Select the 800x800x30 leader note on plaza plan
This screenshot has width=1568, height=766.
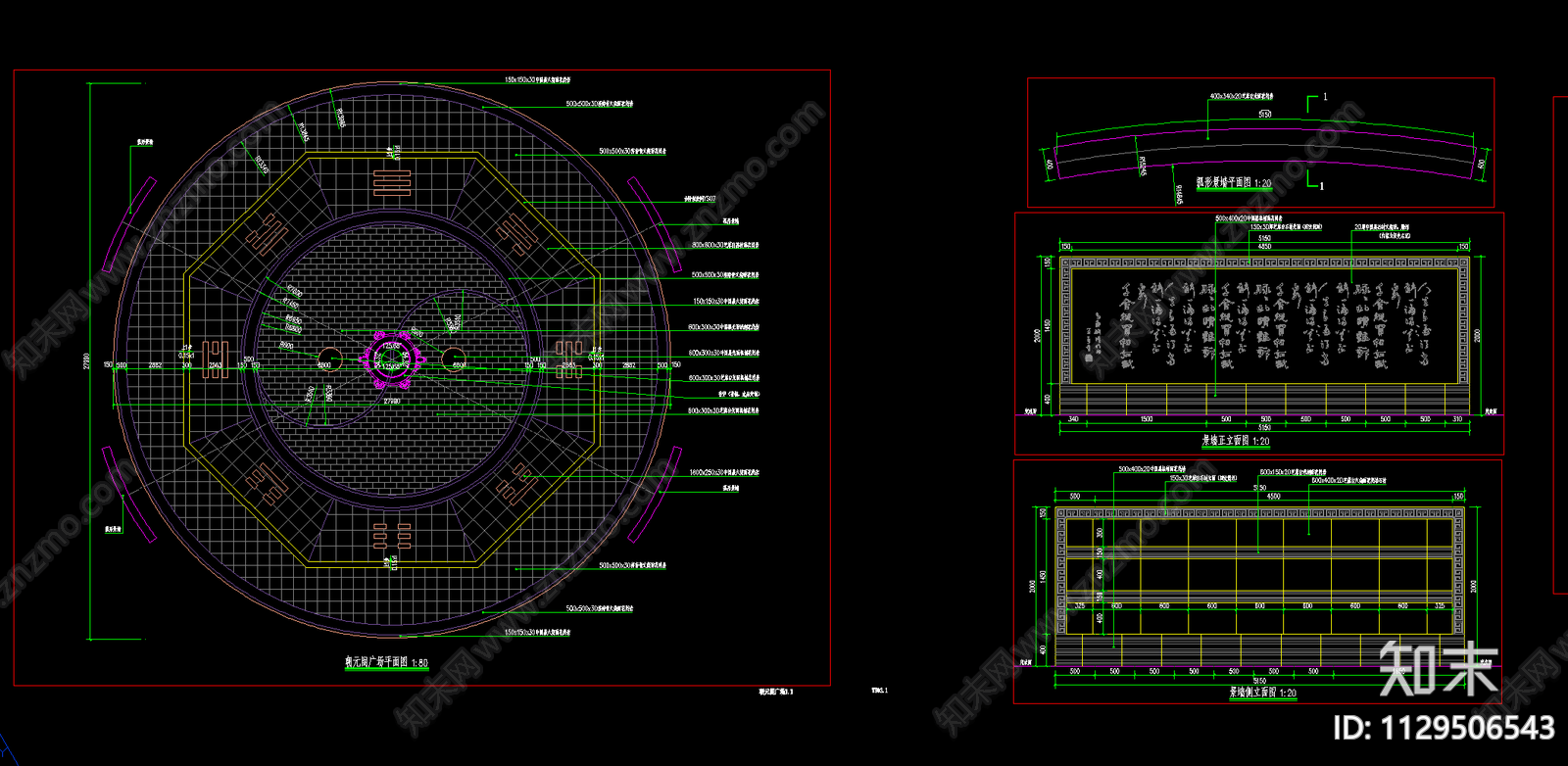click(725, 245)
